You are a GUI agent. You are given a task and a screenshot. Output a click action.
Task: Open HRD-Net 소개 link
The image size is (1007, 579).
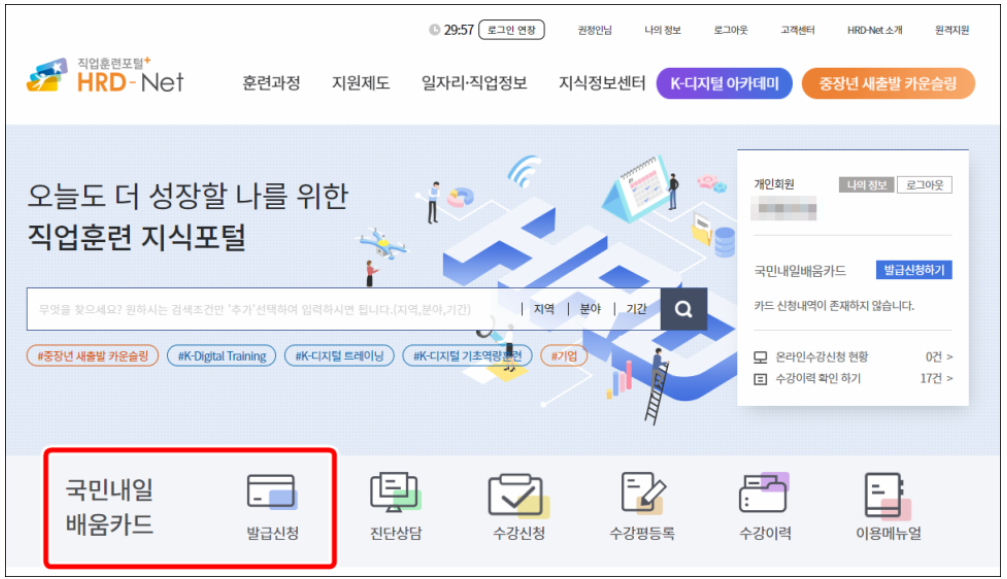point(875,30)
